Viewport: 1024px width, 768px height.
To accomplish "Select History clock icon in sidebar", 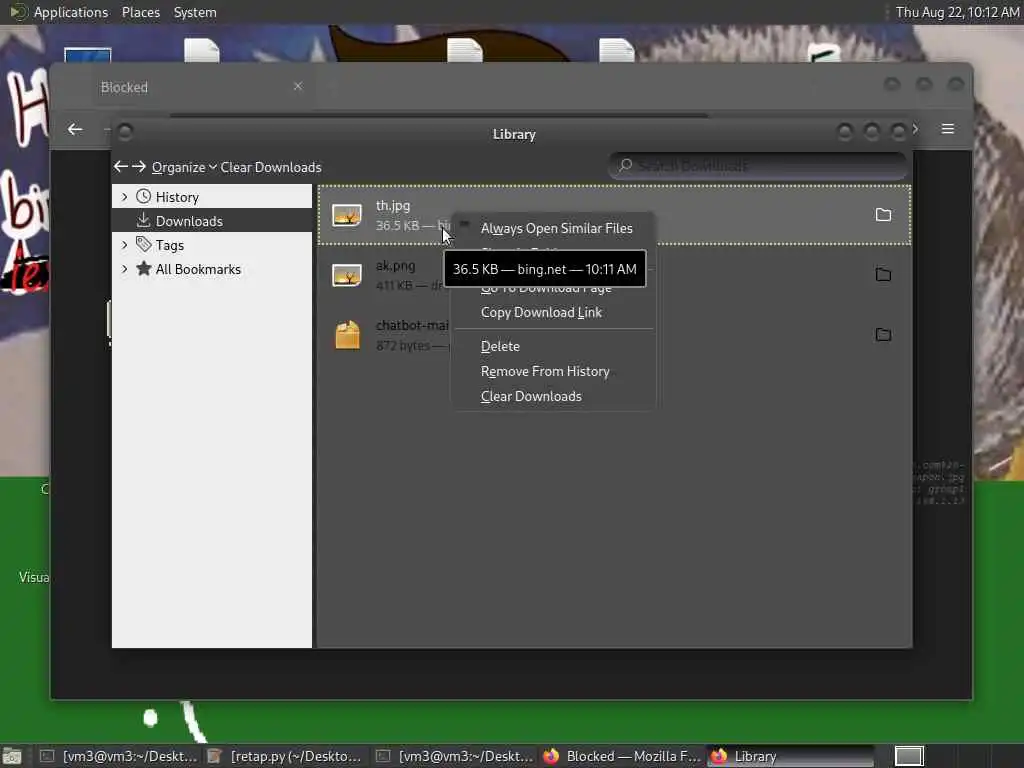I will [x=144, y=196].
